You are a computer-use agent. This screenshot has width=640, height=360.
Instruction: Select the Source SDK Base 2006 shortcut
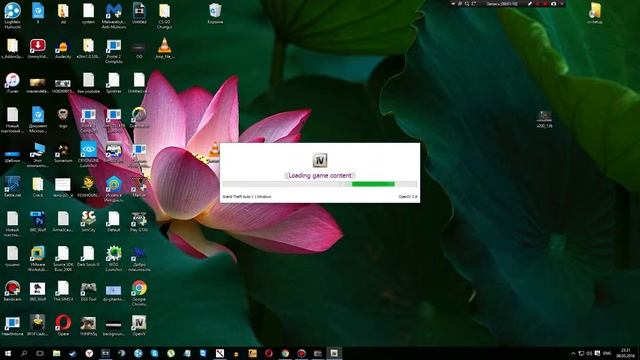63,258
